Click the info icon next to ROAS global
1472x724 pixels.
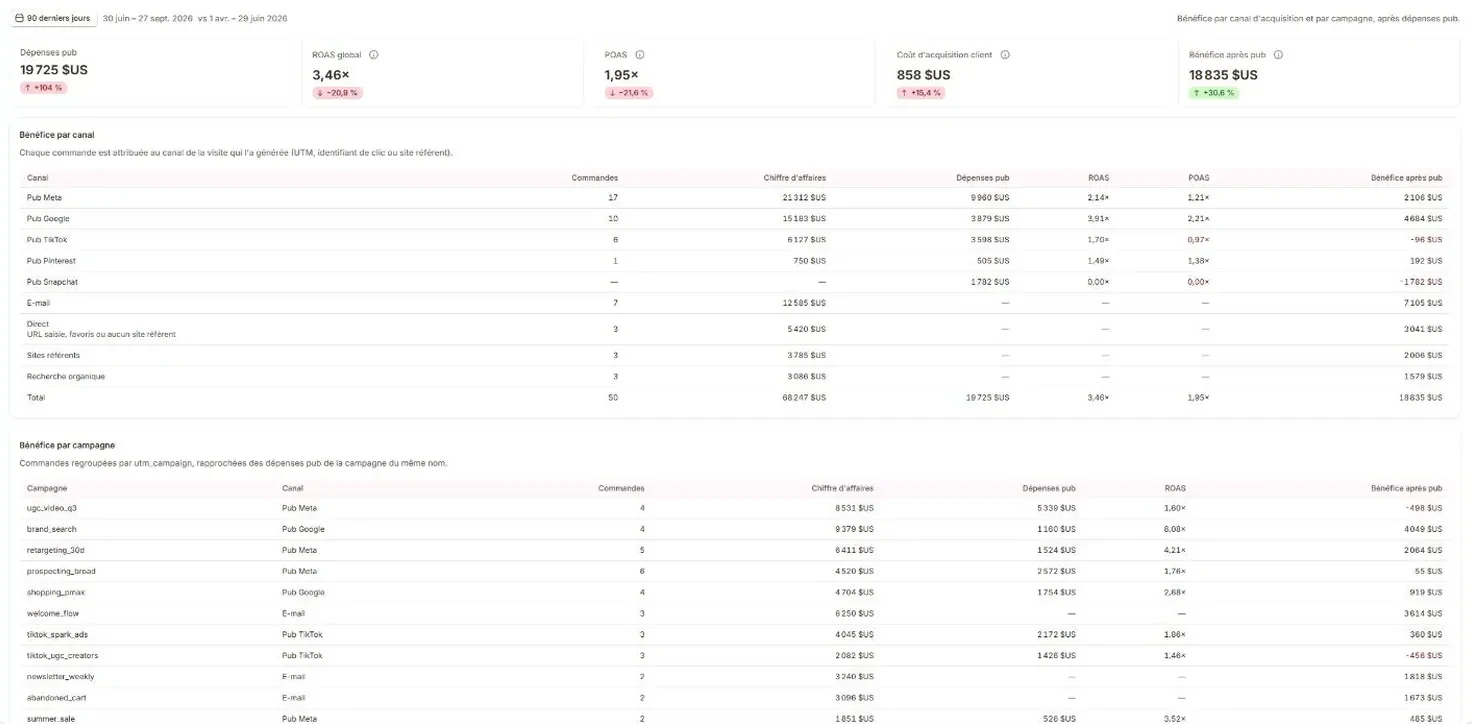(x=374, y=55)
